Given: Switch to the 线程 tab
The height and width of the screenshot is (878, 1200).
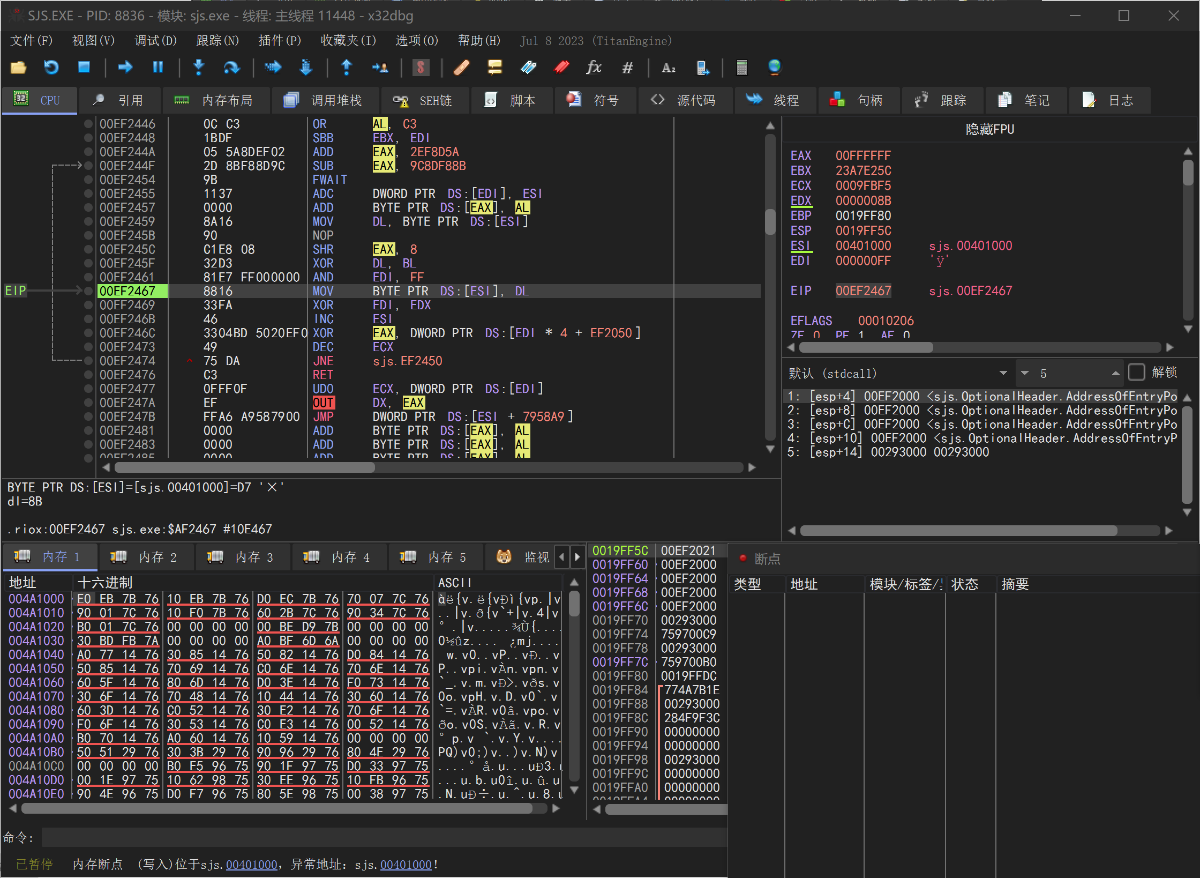Looking at the screenshot, I should pos(773,100).
